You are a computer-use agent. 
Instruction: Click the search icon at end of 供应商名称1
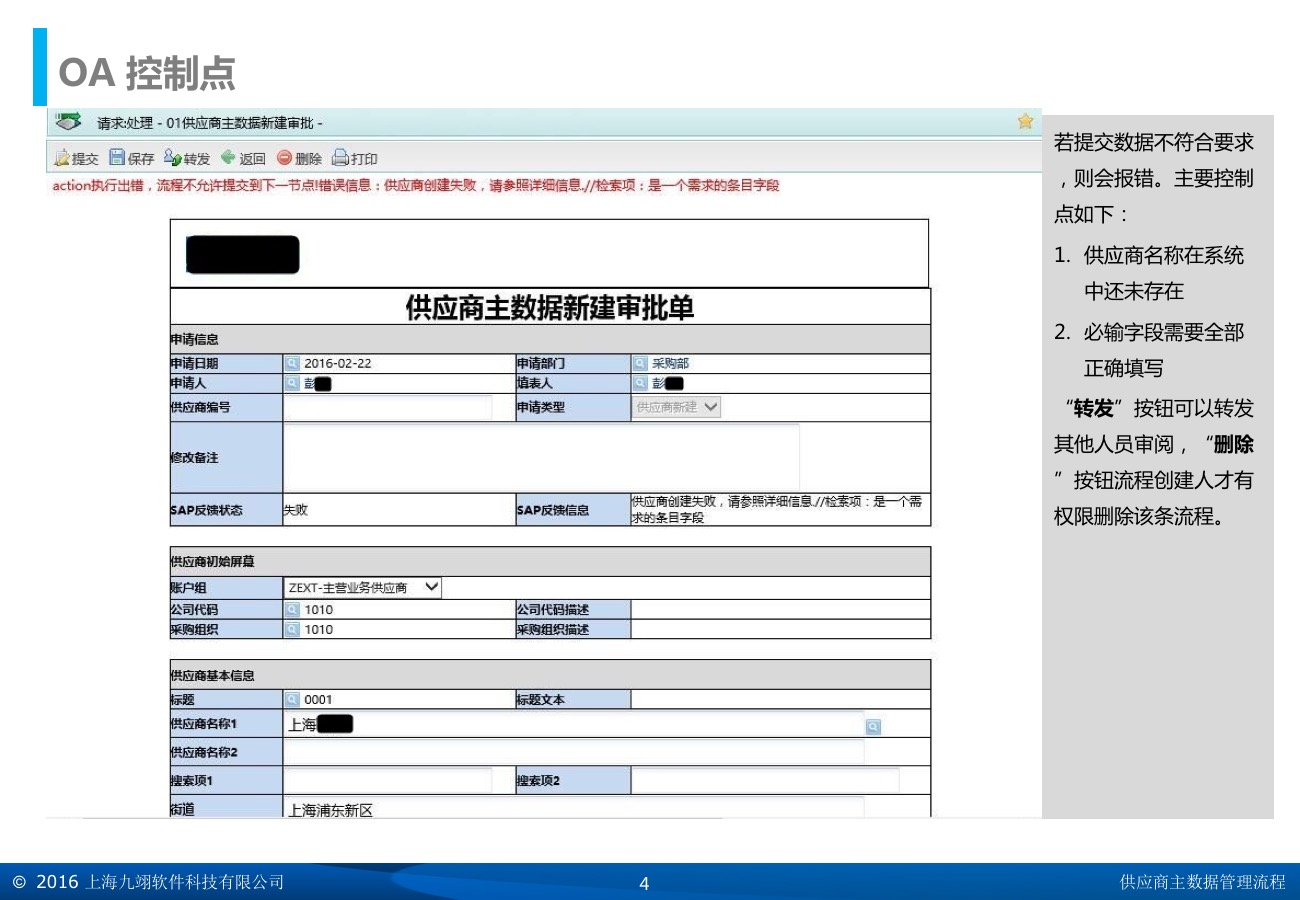873,726
